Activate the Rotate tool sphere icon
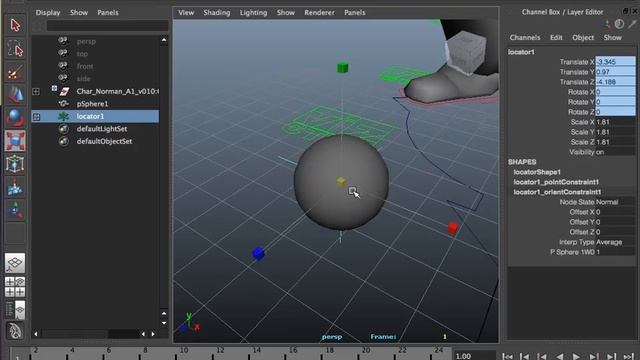640x360 pixels. [x=15, y=118]
